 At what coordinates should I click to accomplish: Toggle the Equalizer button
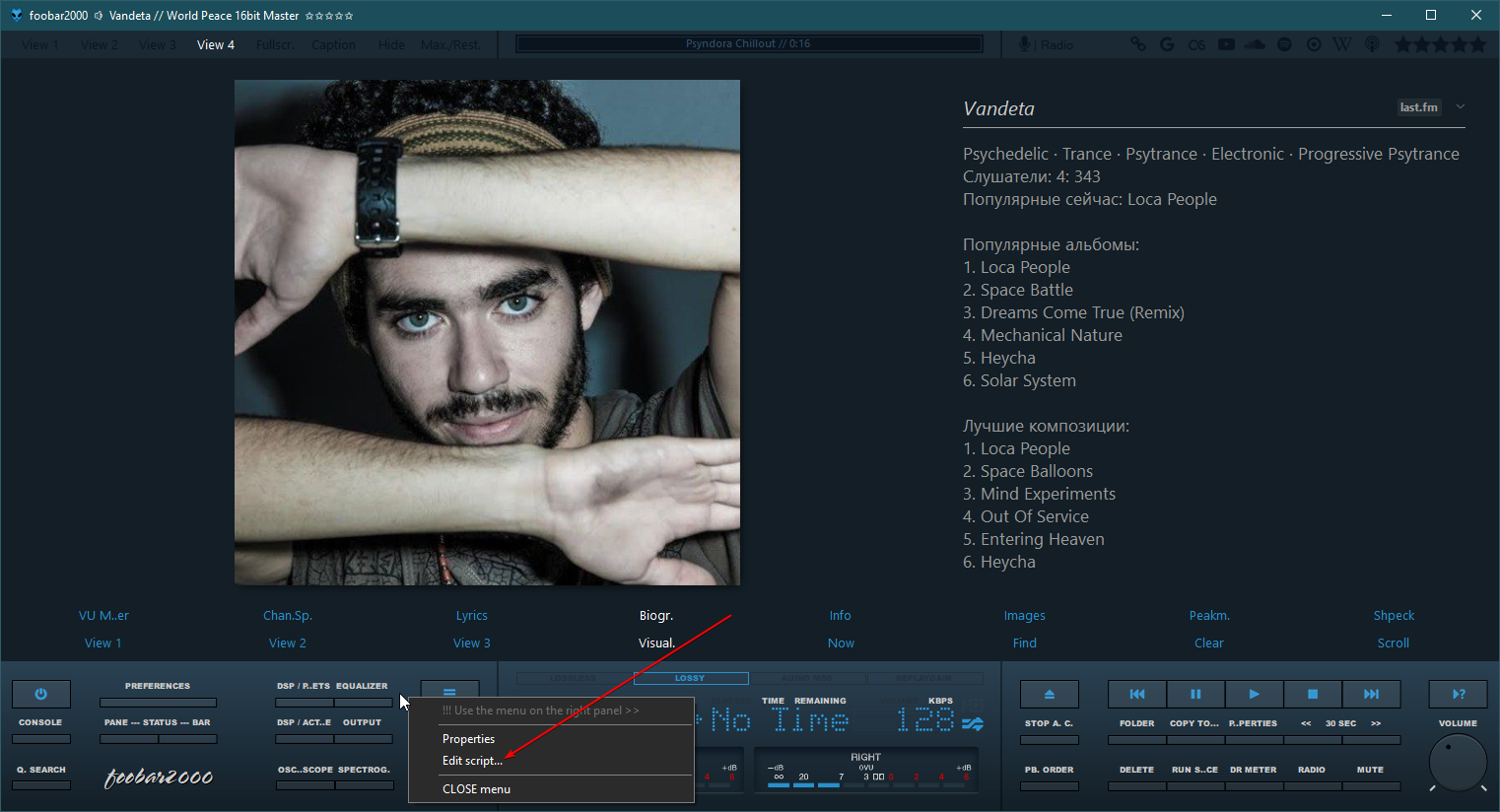click(x=363, y=702)
